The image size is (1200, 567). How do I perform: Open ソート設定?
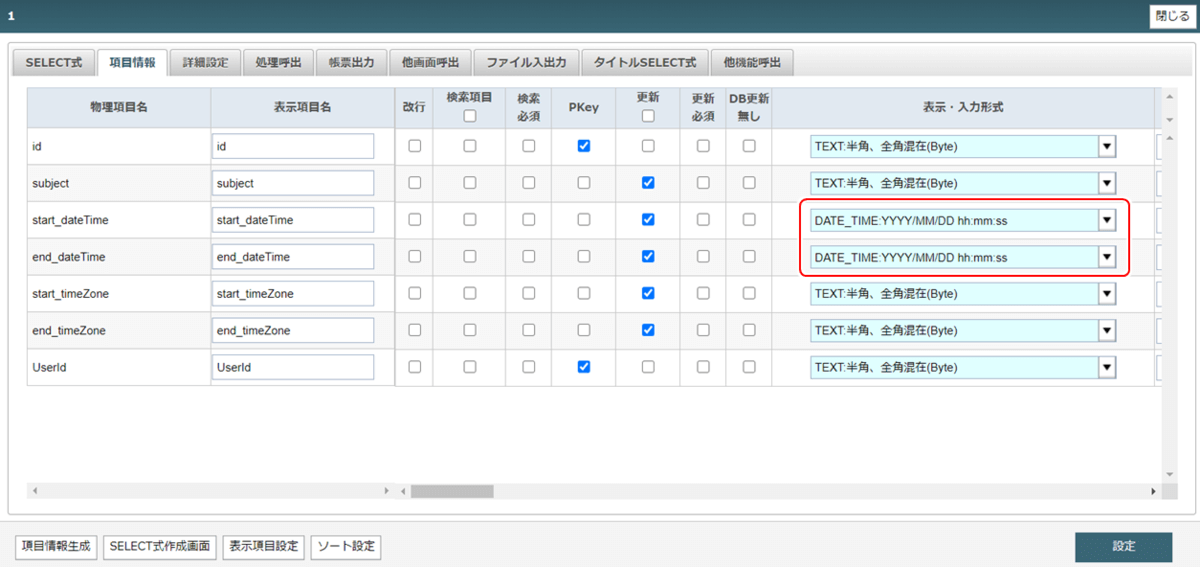tap(346, 546)
